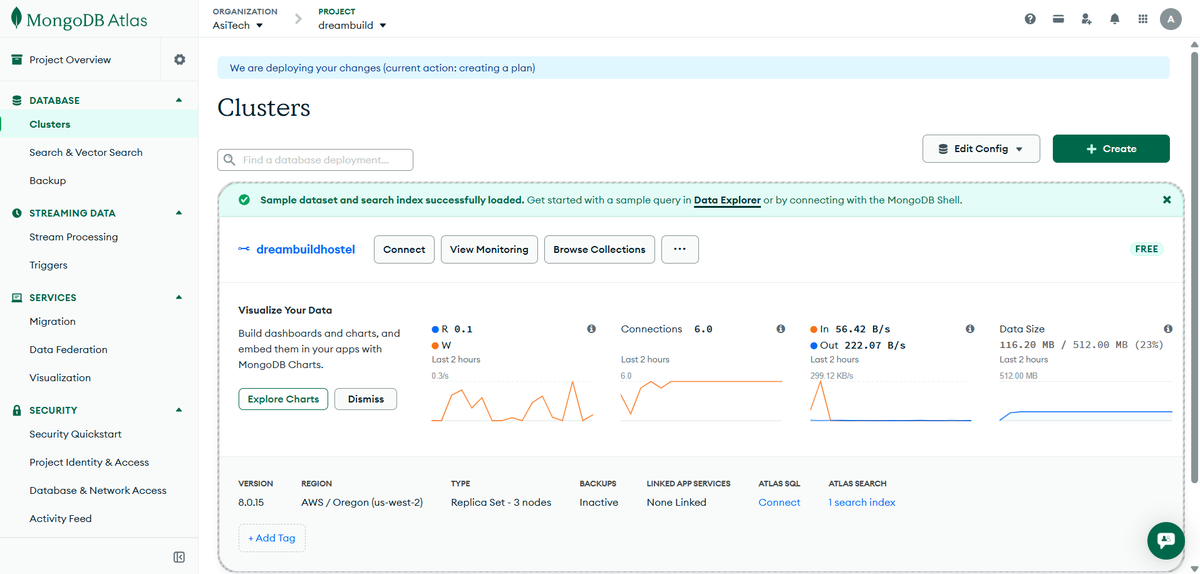
Task: Open Visualization in the sidebar
Action: [60, 378]
